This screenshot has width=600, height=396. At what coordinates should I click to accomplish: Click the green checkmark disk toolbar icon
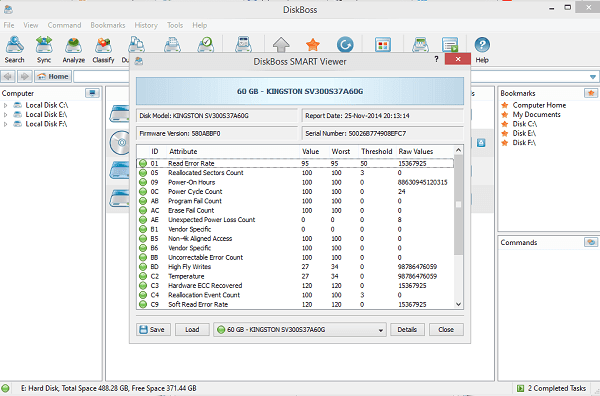[206, 44]
